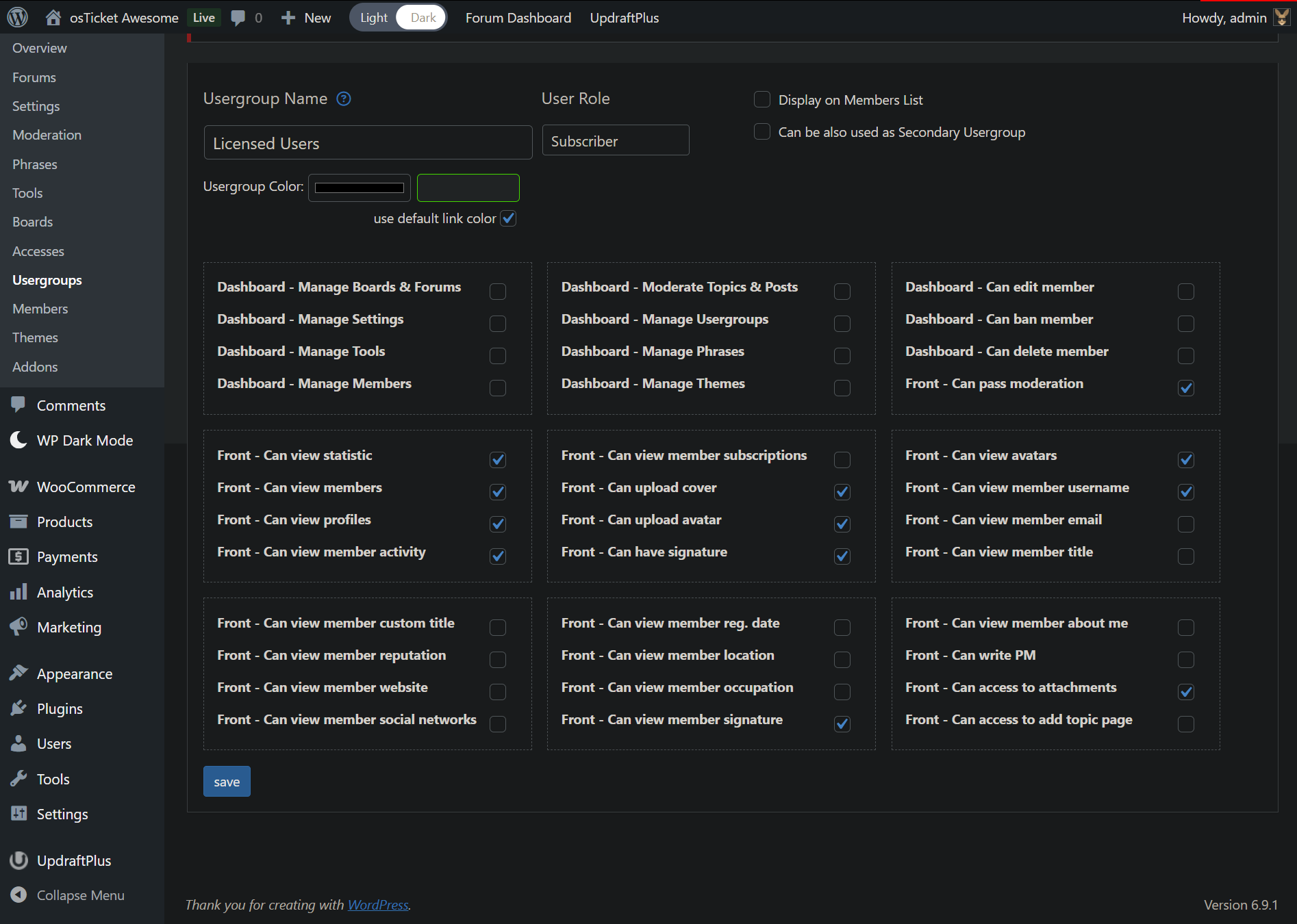This screenshot has width=1297, height=924.
Task: Open the User Role Subscriber dropdown
Action: tap(615, 141)
